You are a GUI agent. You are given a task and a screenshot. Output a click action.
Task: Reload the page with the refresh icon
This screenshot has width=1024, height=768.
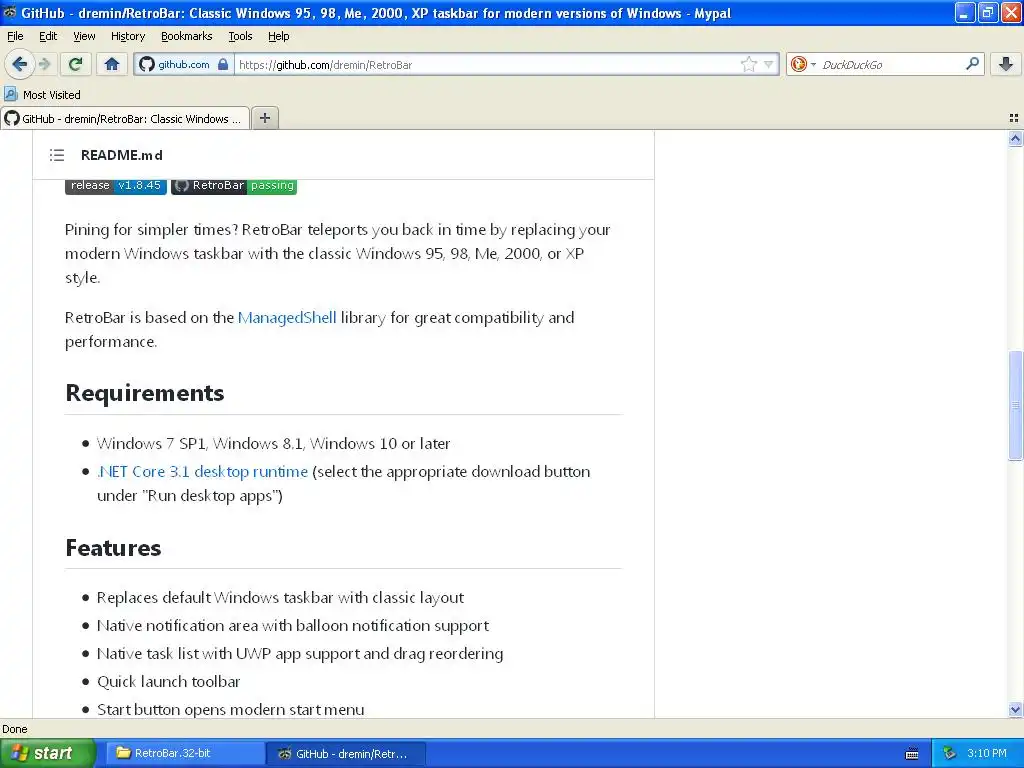(76, 64)
